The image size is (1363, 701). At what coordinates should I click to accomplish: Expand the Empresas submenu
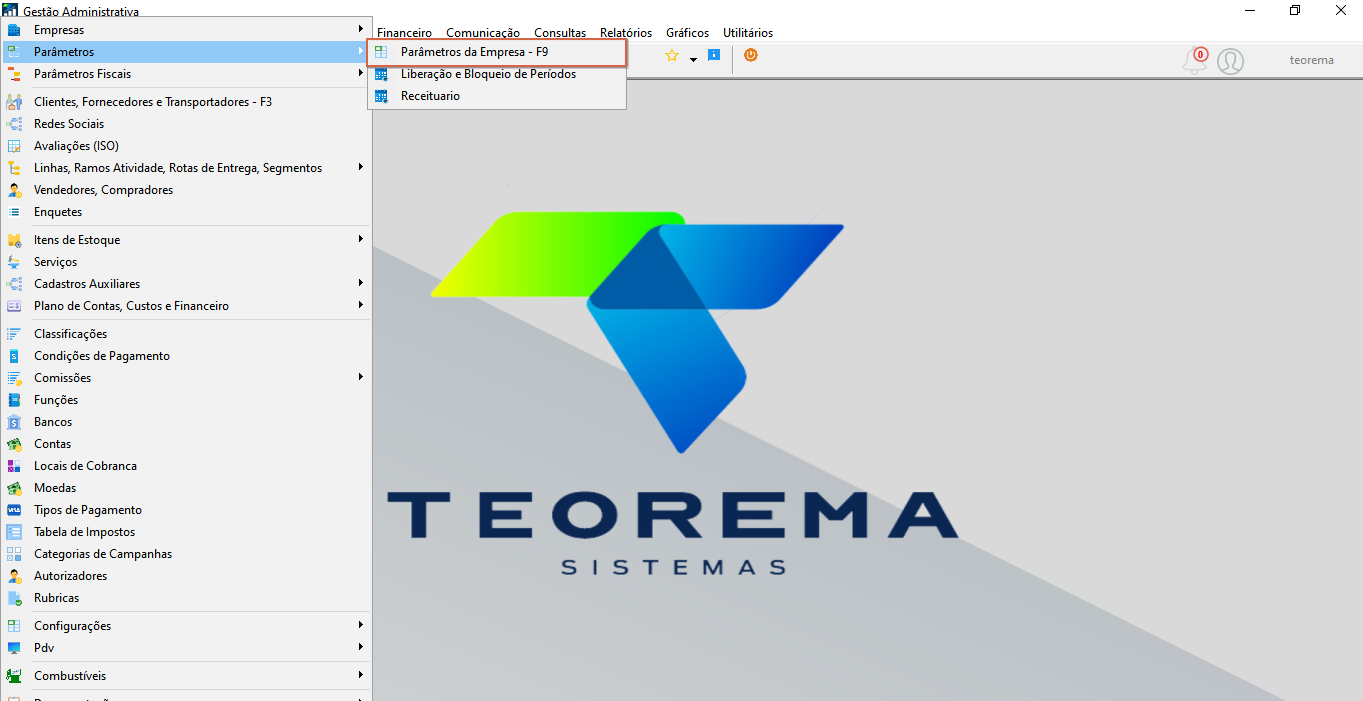coord(361,30)
